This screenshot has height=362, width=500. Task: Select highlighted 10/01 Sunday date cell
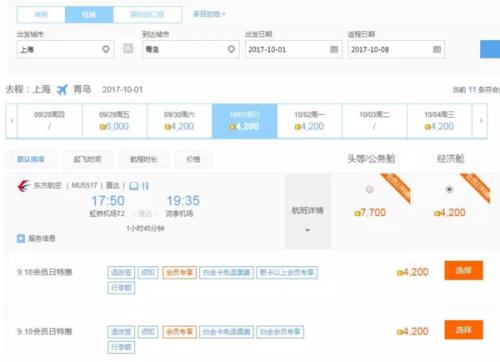coord(245,121)
